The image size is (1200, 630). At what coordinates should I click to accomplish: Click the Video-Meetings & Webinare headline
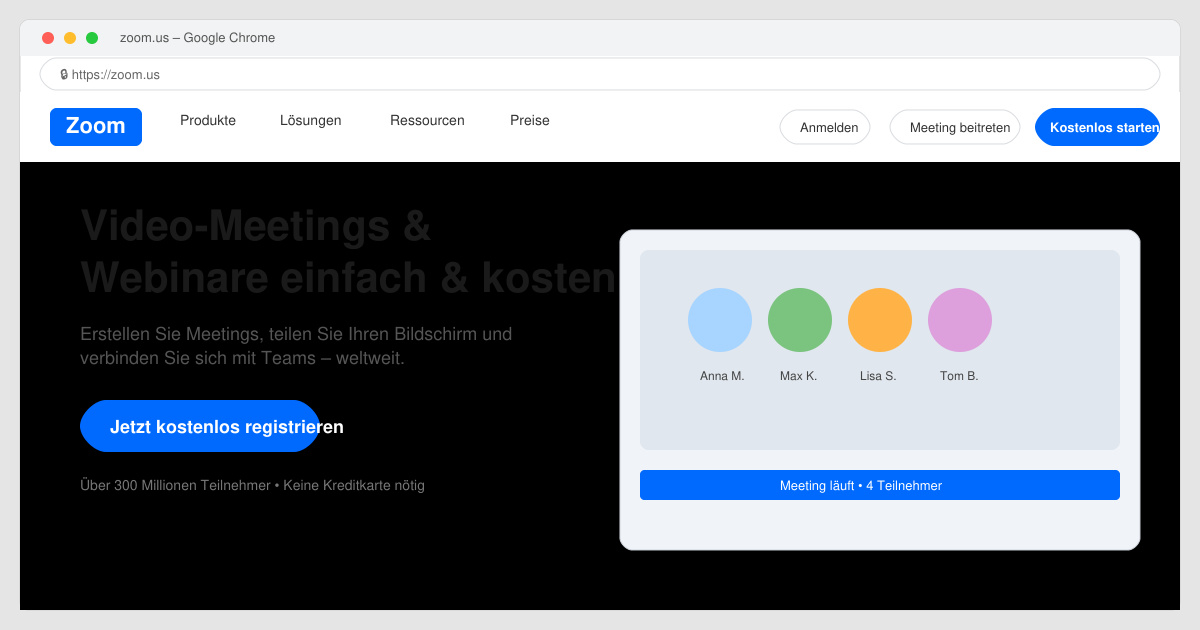pos(348,251)
